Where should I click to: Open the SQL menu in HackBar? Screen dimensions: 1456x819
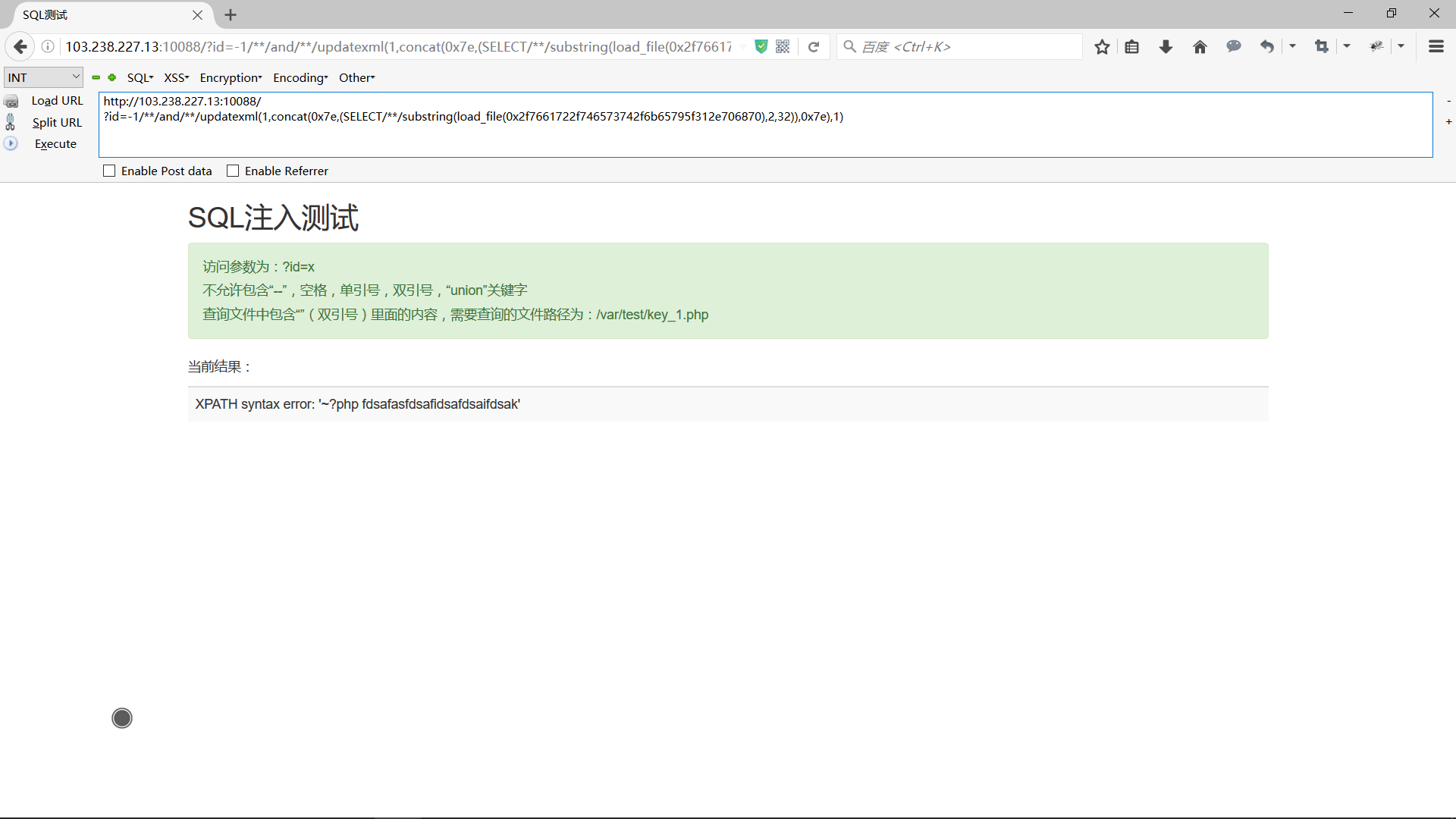(140, 78)
